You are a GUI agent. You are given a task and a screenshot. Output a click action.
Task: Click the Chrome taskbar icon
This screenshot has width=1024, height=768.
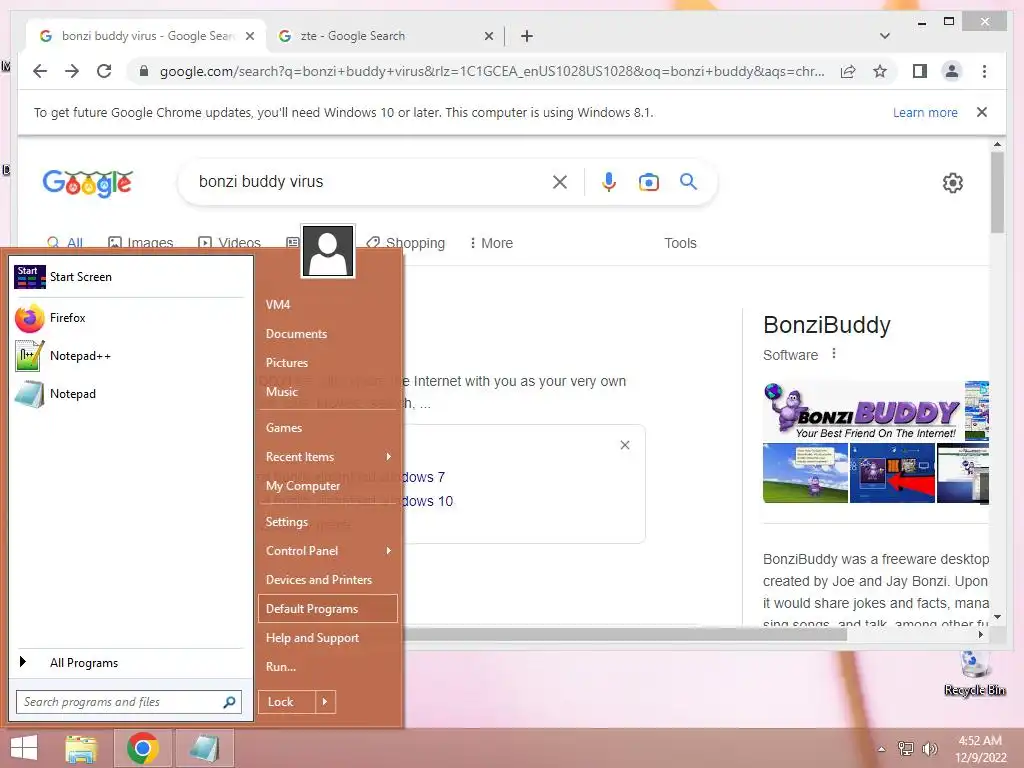143,748
